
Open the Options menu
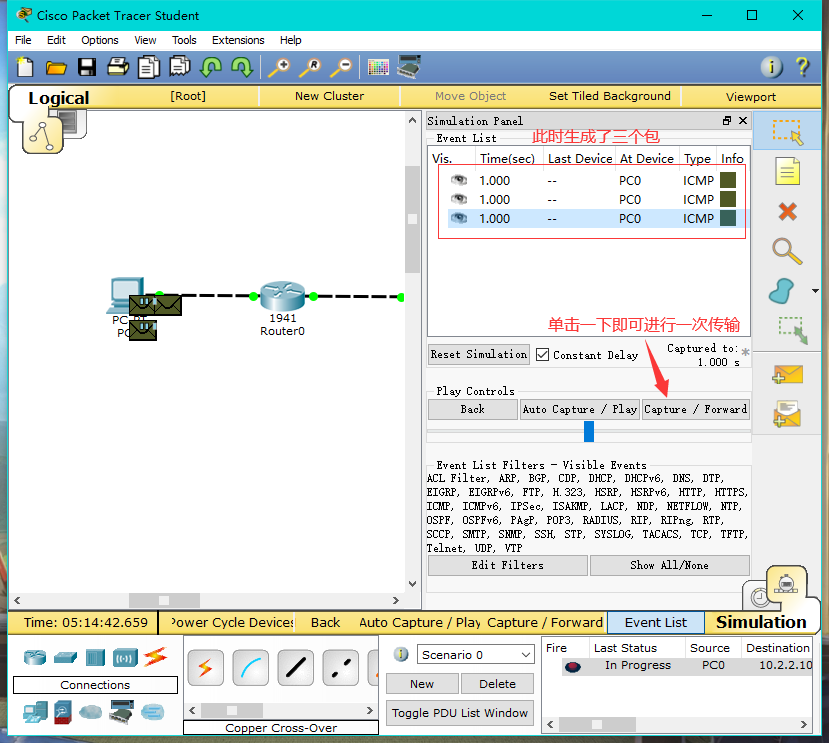tap(99, 40)
